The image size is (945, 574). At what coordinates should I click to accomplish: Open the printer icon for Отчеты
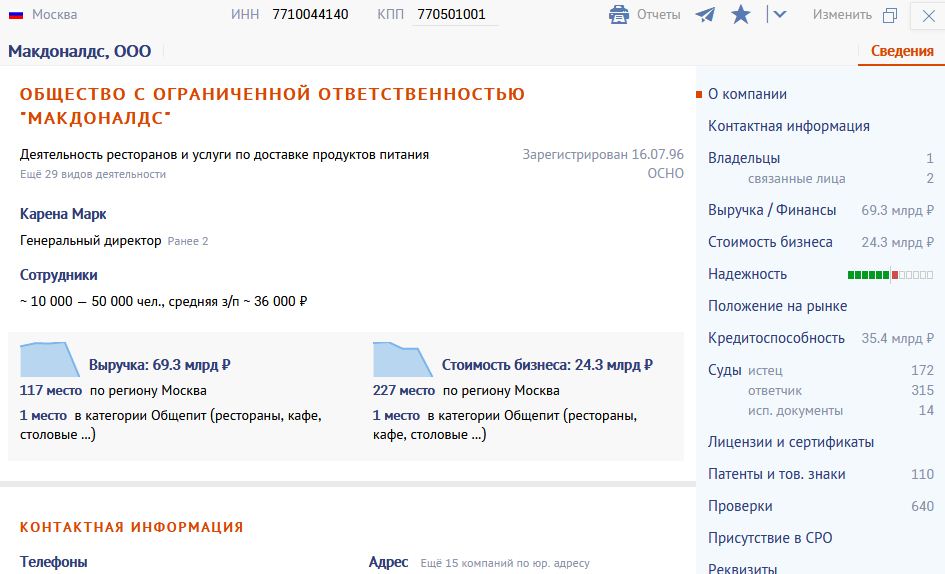pos(618,14)
